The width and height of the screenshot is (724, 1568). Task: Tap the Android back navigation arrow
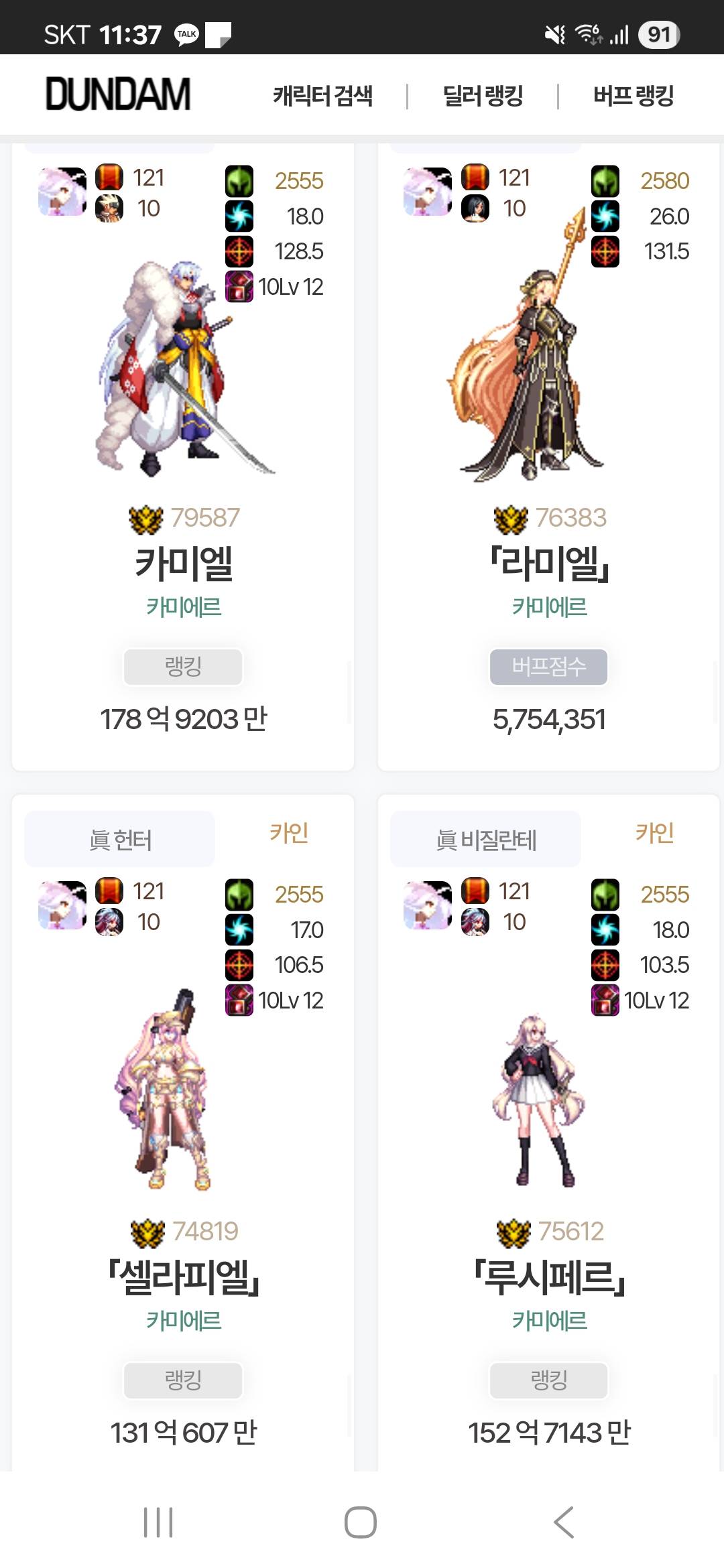click(564, 1522)
